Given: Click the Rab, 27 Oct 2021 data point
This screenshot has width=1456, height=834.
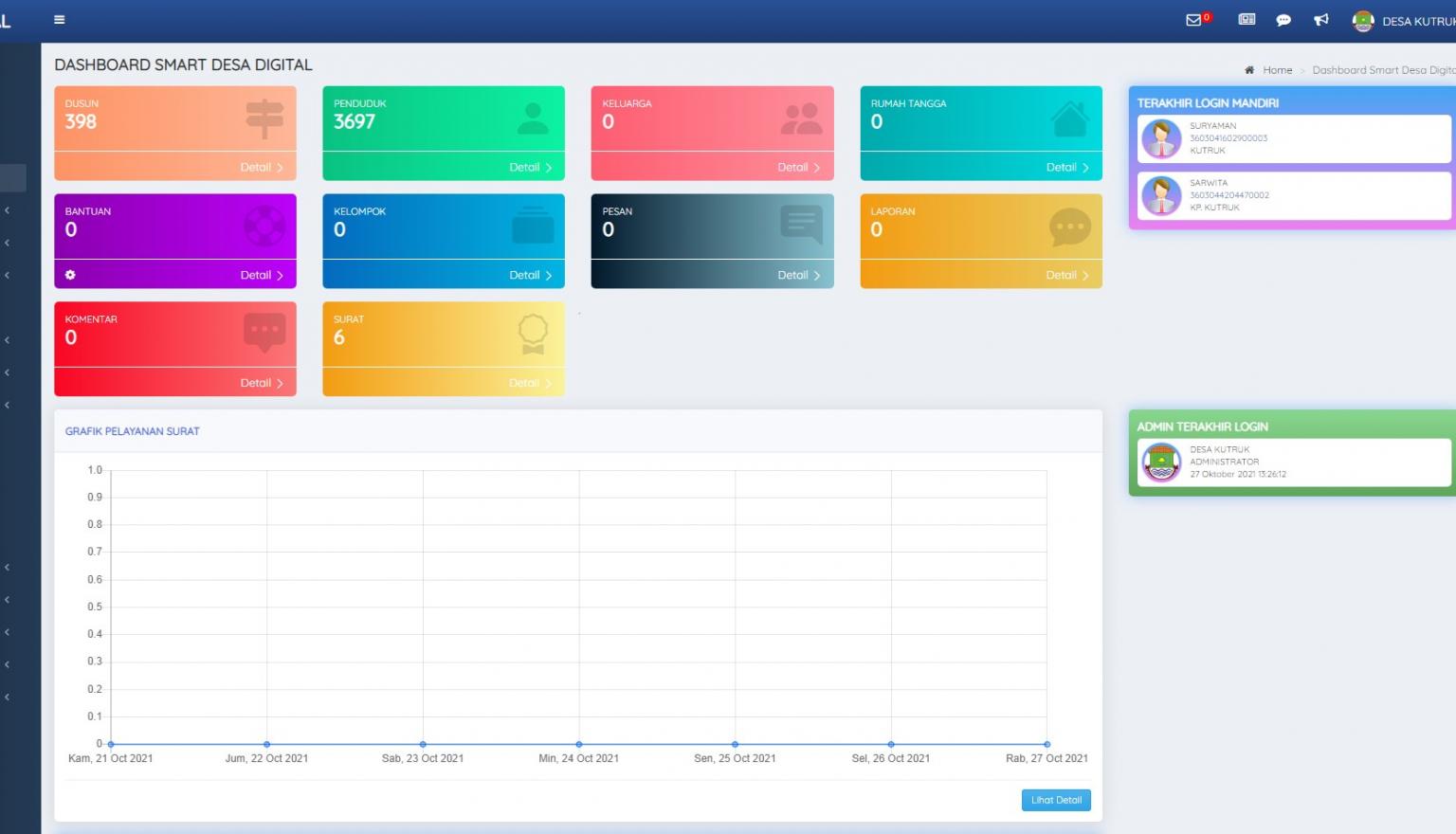Looking at the screenshot, I should click(x=1046, y=744).
